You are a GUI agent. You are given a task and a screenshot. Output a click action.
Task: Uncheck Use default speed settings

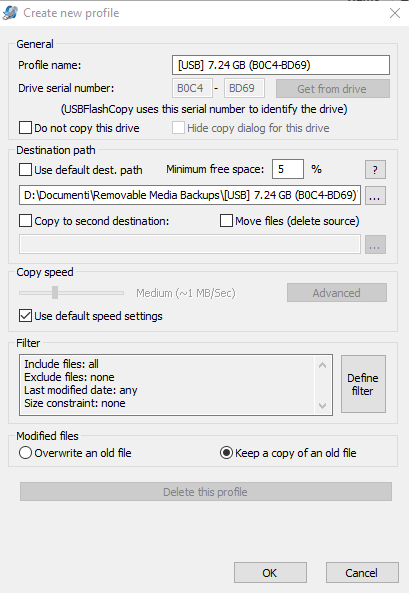(x=25, y=315)
